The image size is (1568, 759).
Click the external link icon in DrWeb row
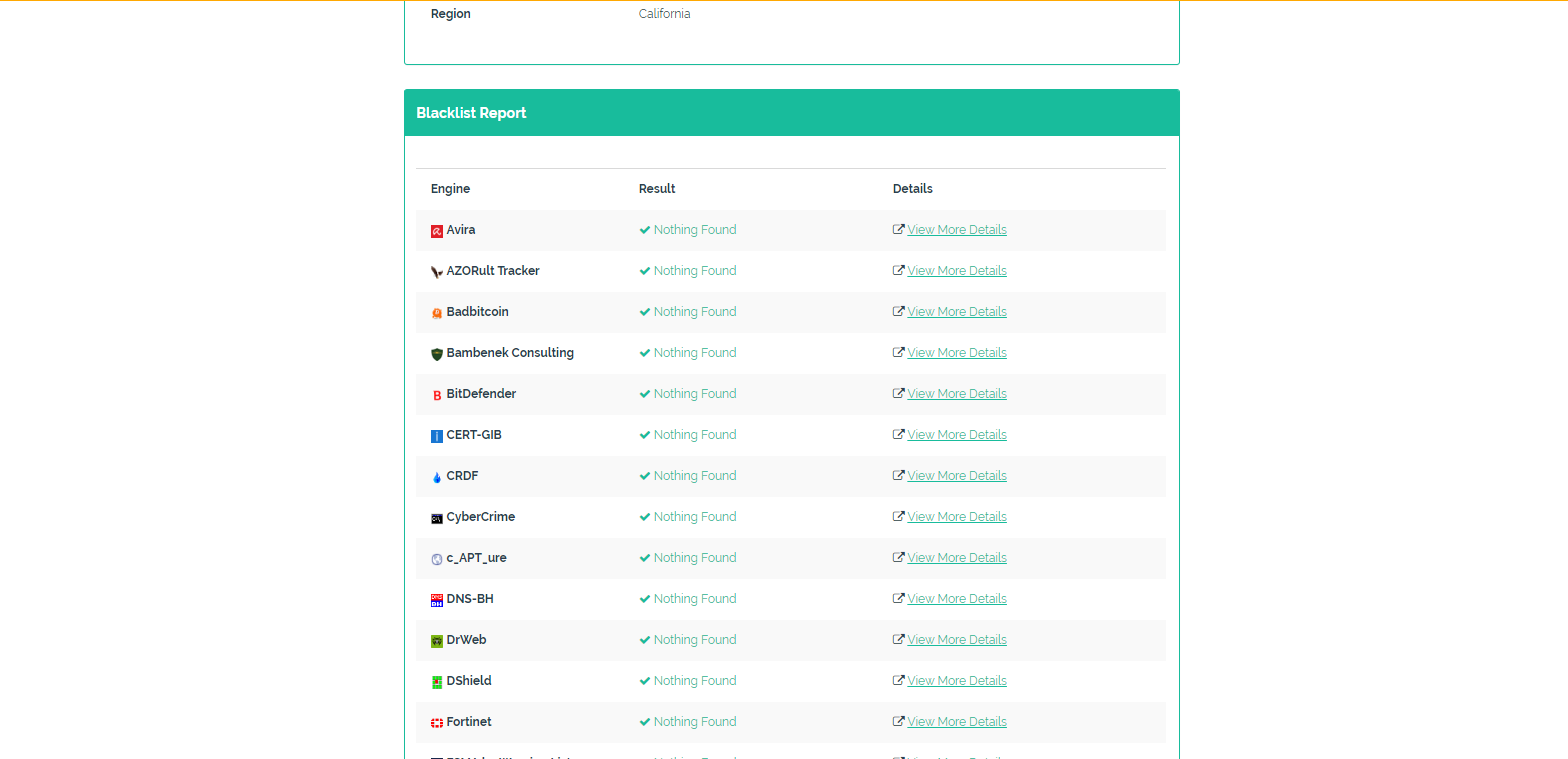click(x=899, y=640)
